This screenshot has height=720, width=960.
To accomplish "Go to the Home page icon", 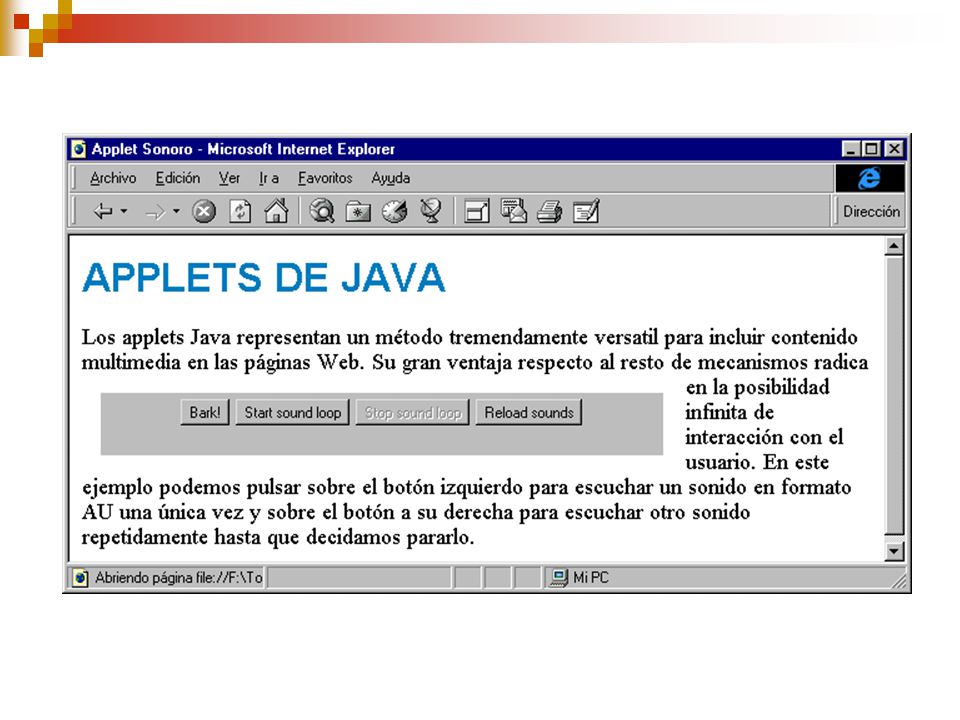I will click(276, 211).
